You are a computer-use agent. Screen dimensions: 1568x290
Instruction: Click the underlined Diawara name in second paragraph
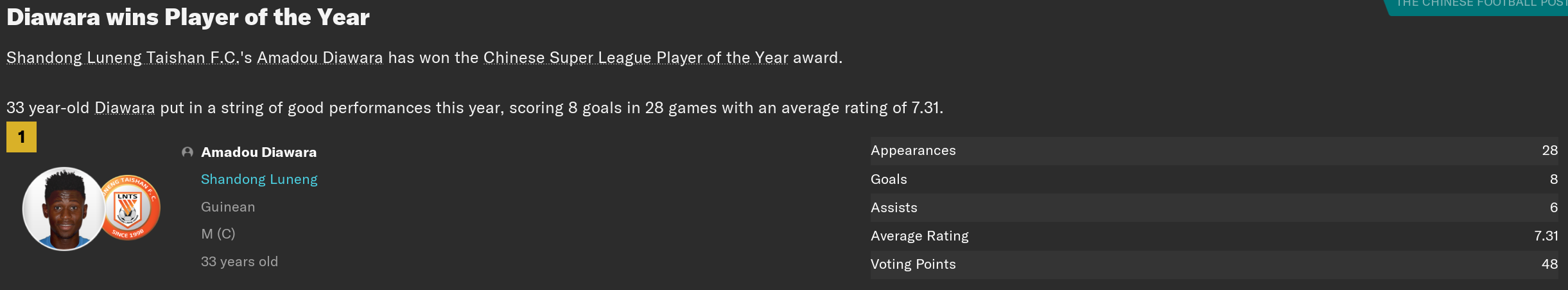tap(125, 108)
